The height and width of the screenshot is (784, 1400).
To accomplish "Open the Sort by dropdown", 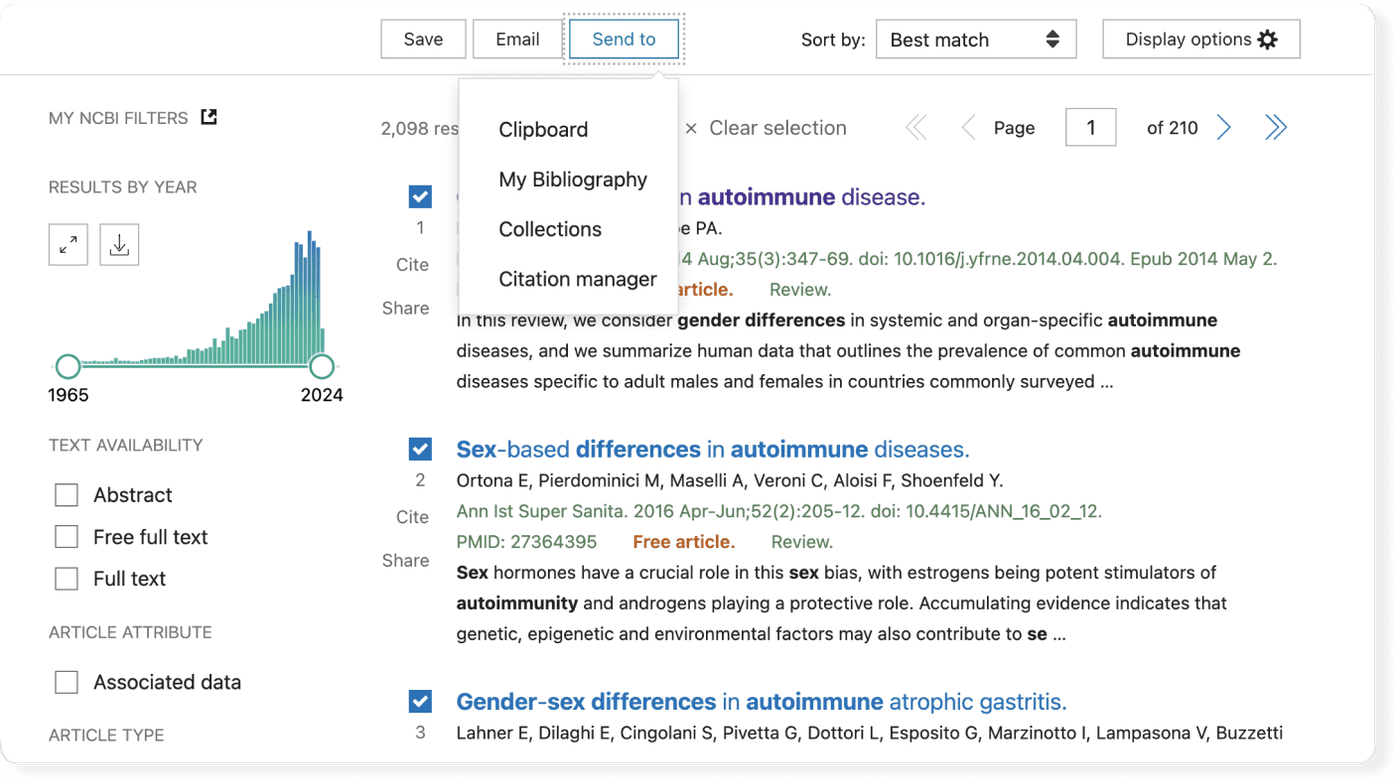I will [x=975, y=39].
